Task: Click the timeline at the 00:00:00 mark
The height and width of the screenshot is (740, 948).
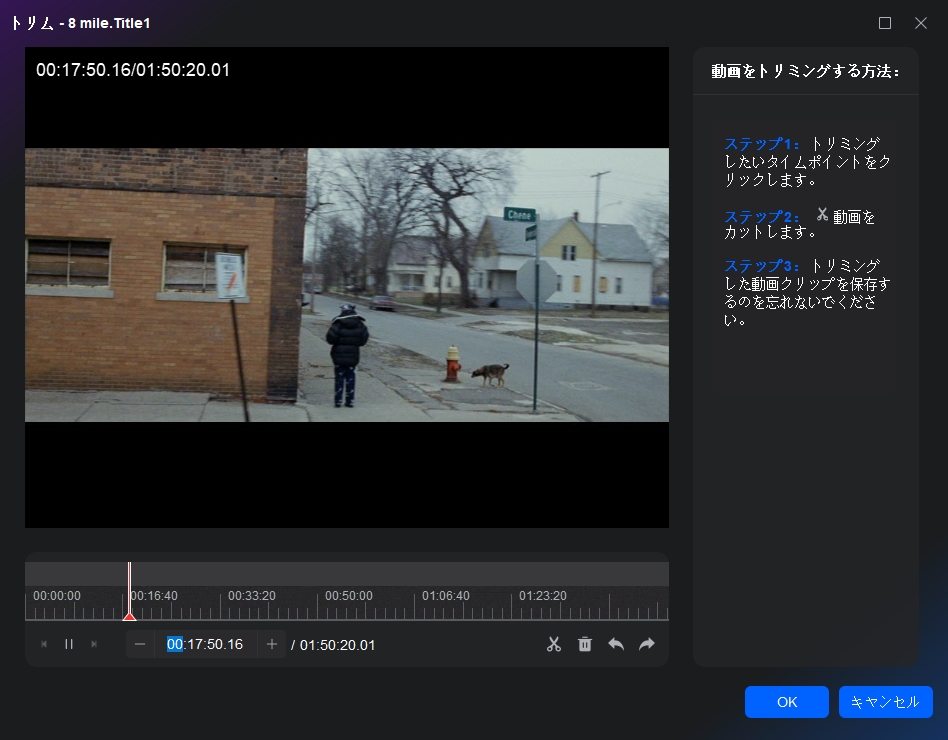Action: tap(57, 596)
